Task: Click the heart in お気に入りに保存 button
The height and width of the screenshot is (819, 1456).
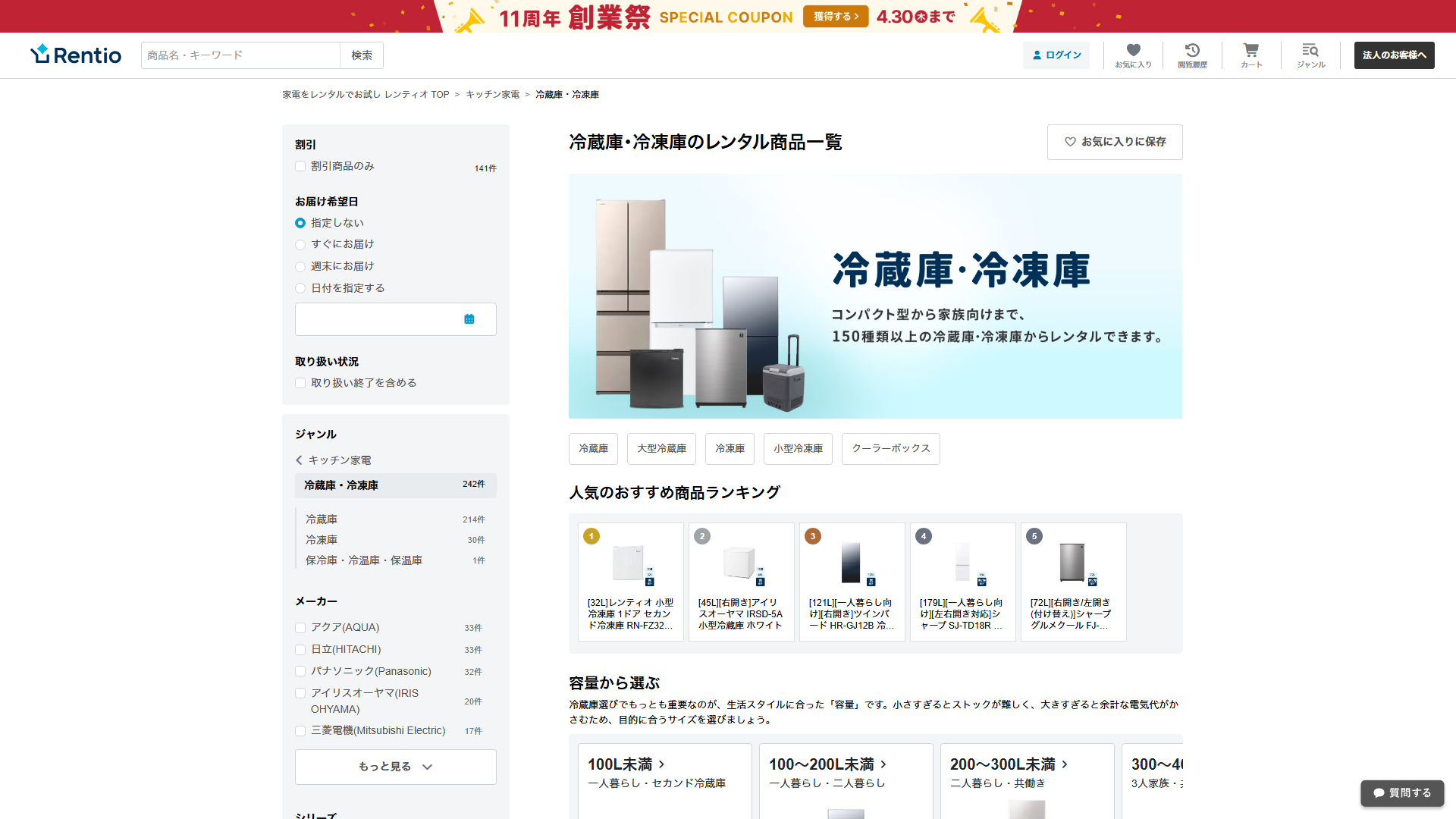Action: (1070, 142)
